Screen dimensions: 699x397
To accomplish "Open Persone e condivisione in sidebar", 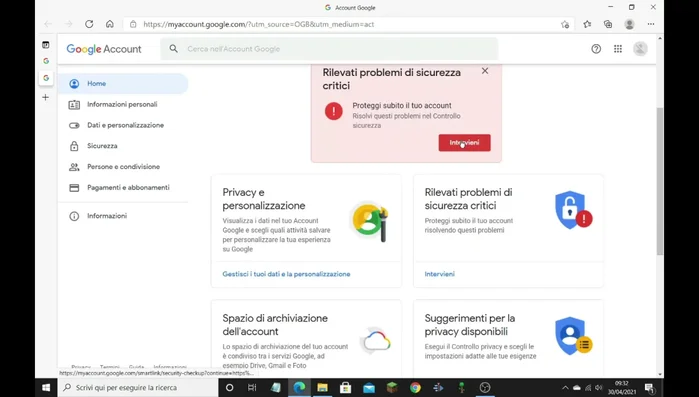I will point(123,167).
